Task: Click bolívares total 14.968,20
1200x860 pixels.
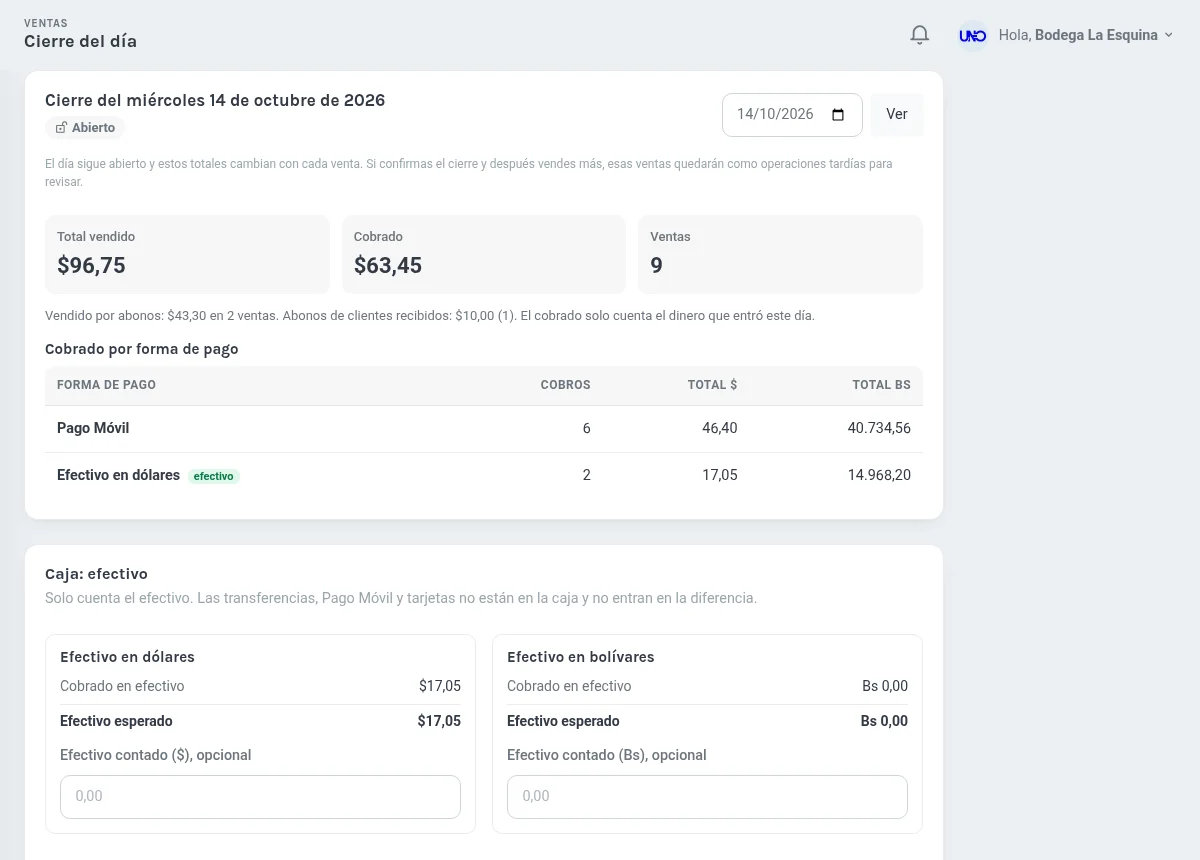Action: point(879,475)
